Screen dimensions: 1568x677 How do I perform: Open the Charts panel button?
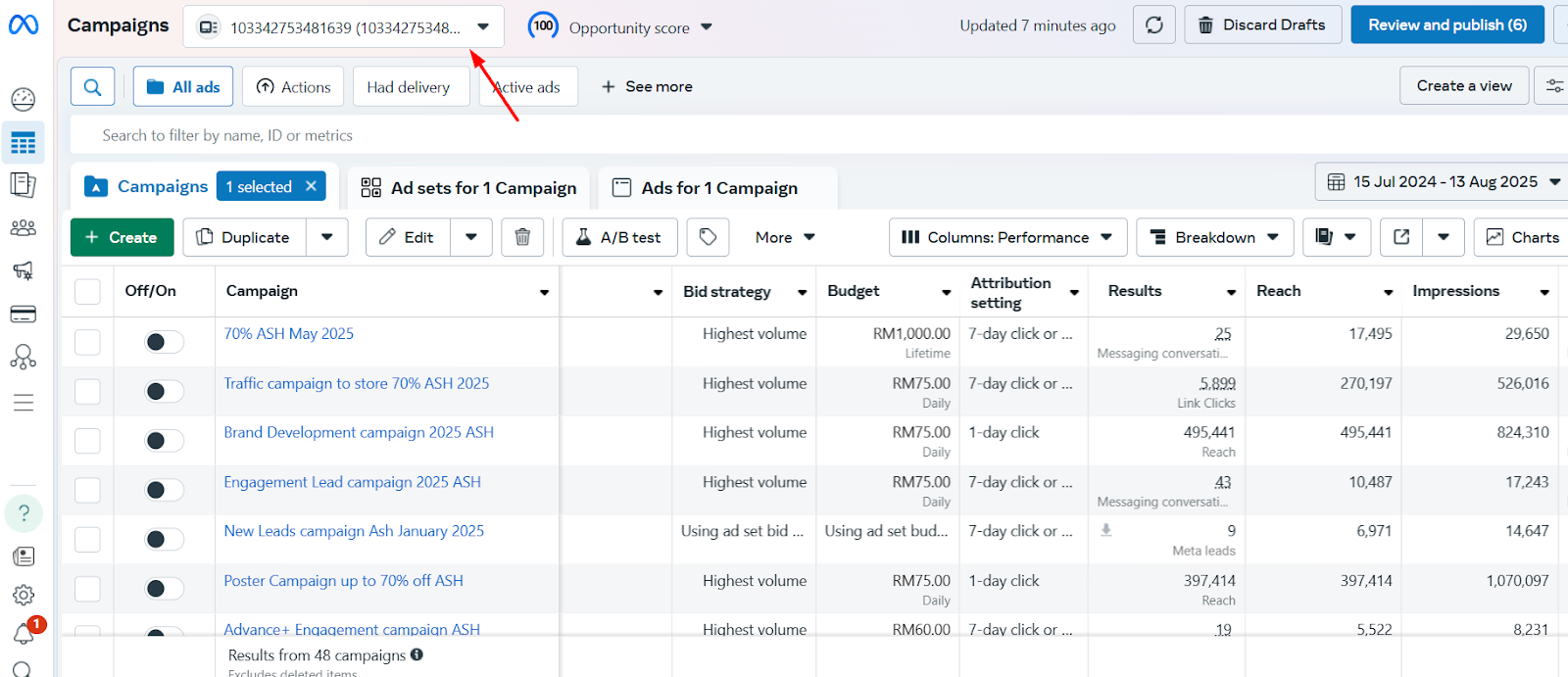pos(1522,237)
